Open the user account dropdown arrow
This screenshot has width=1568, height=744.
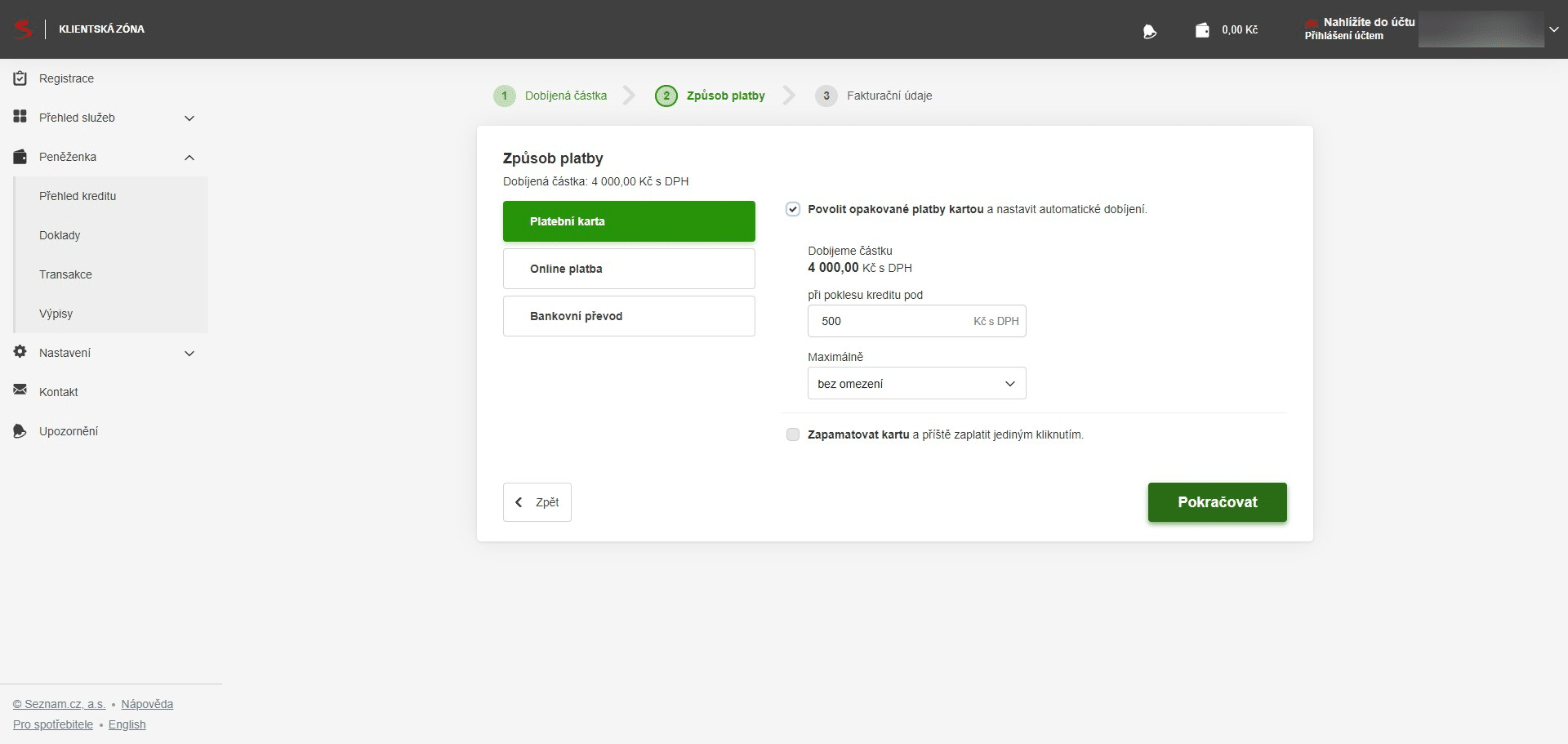pos(1553,29)
